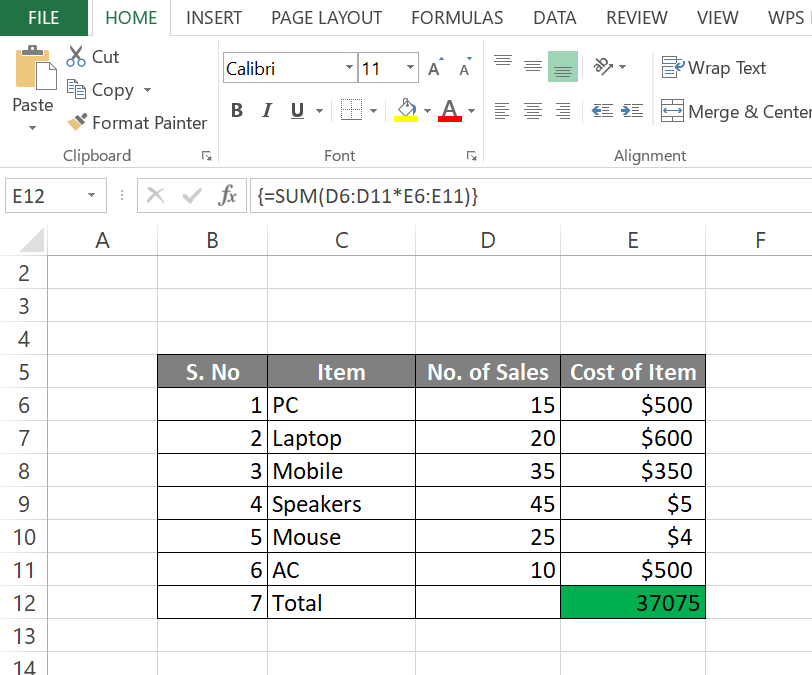Click the Insert Function fx icon
The image size is (812, 675).
(x=228, y=196)
